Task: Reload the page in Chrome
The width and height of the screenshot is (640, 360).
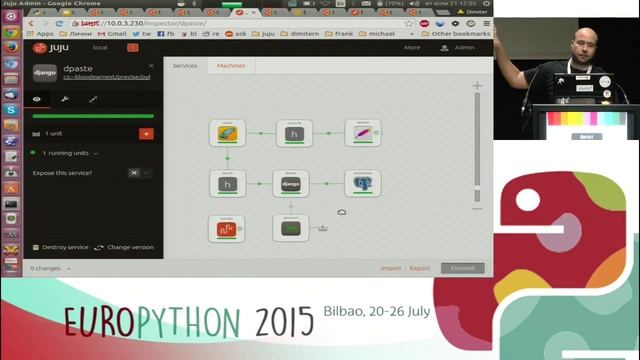Action: point(59,24)
